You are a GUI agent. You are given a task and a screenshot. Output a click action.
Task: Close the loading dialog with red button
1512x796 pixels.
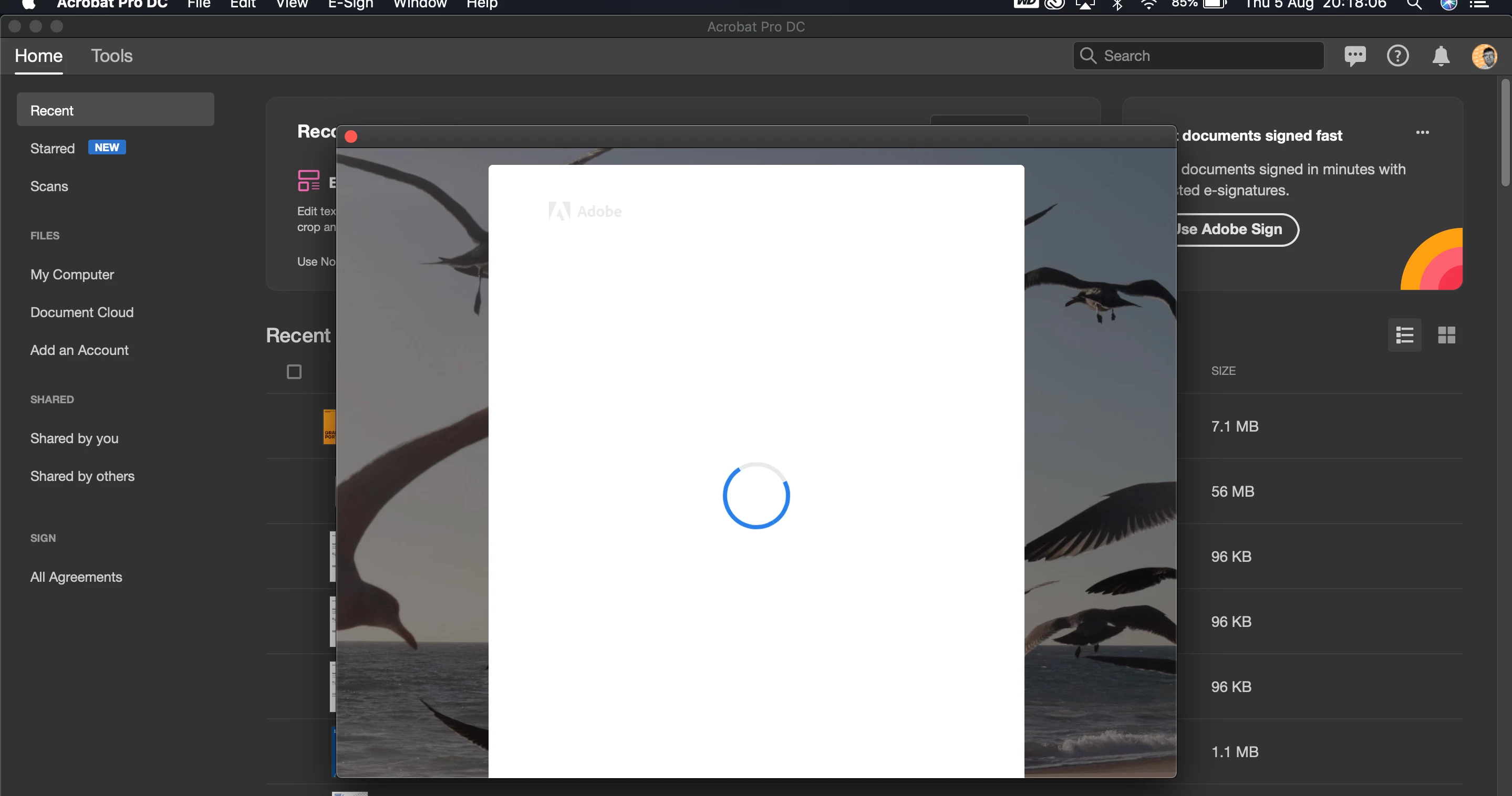[351, 137]
